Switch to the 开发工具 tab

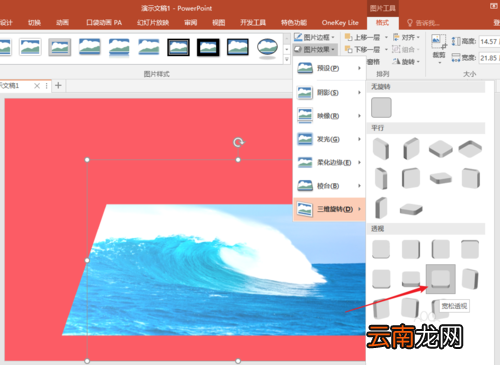coord(253,23)
